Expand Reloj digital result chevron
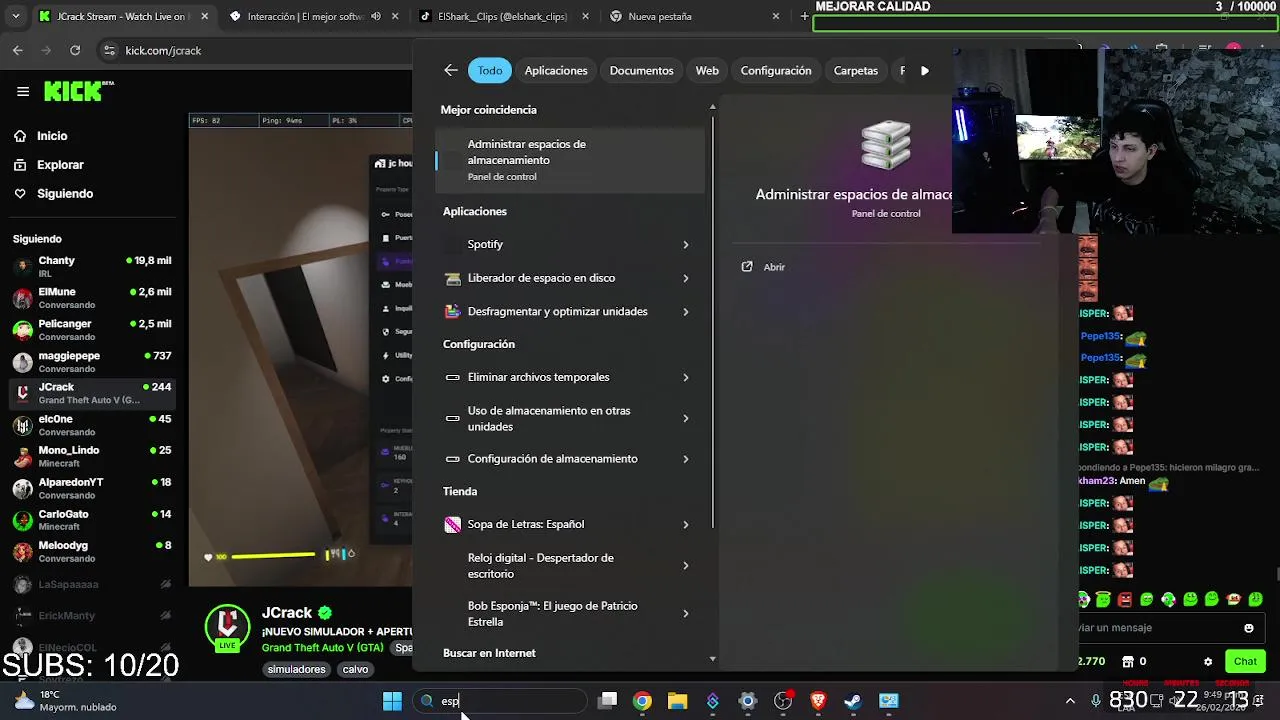Screen dimensions: 1280x720 (x=686, y=566)
